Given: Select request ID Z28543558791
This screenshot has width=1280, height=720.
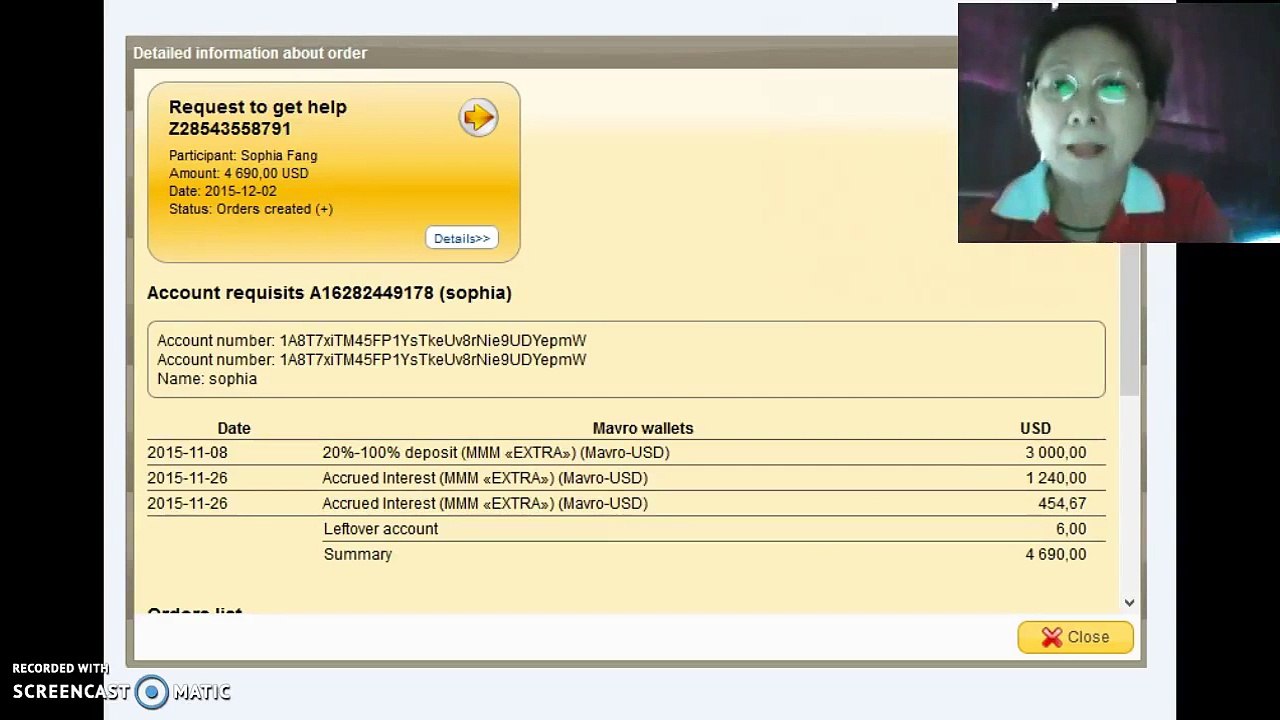Looking at the screenshot, I should pos(230,129).
